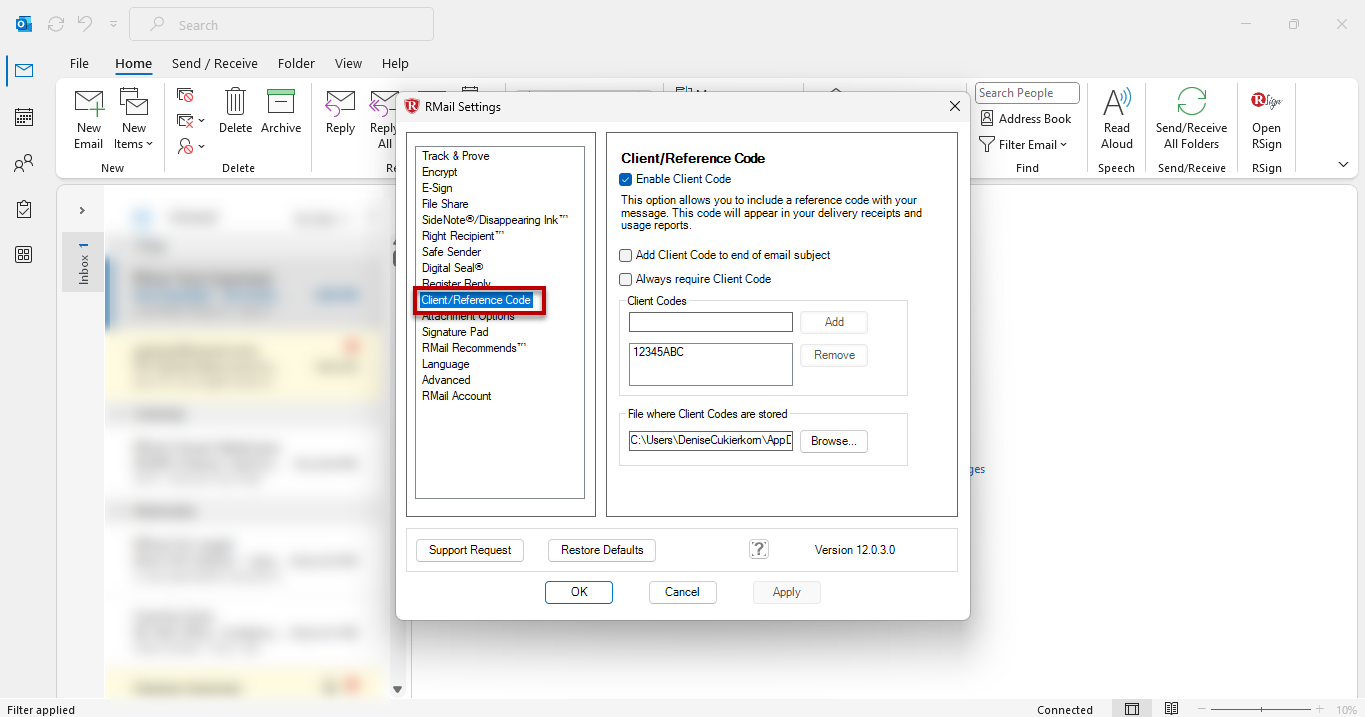Screen dimensions: 1365x717
Task: Click the Remove client code button
Action: (x=834, y=355)
